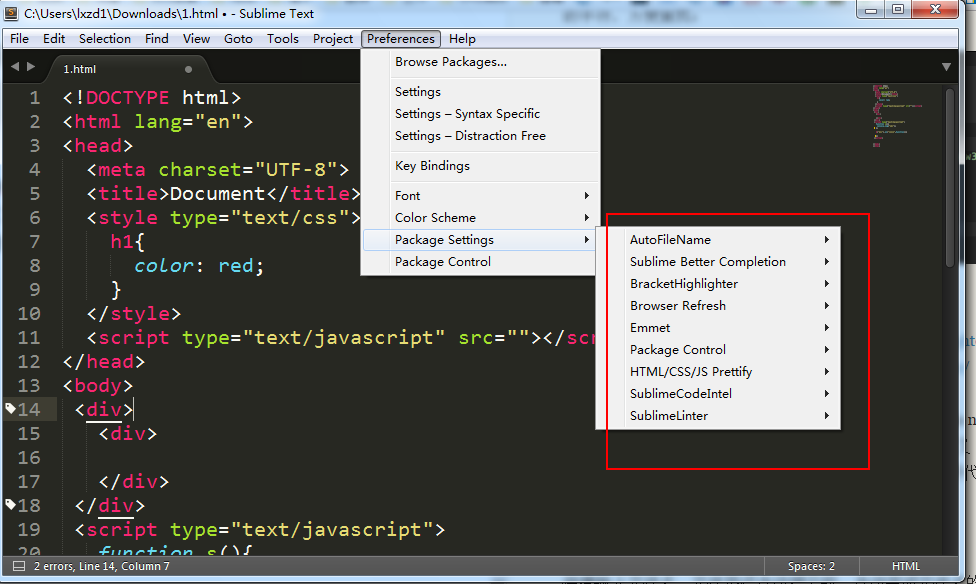Expand SublimeLinter settings

718,416
